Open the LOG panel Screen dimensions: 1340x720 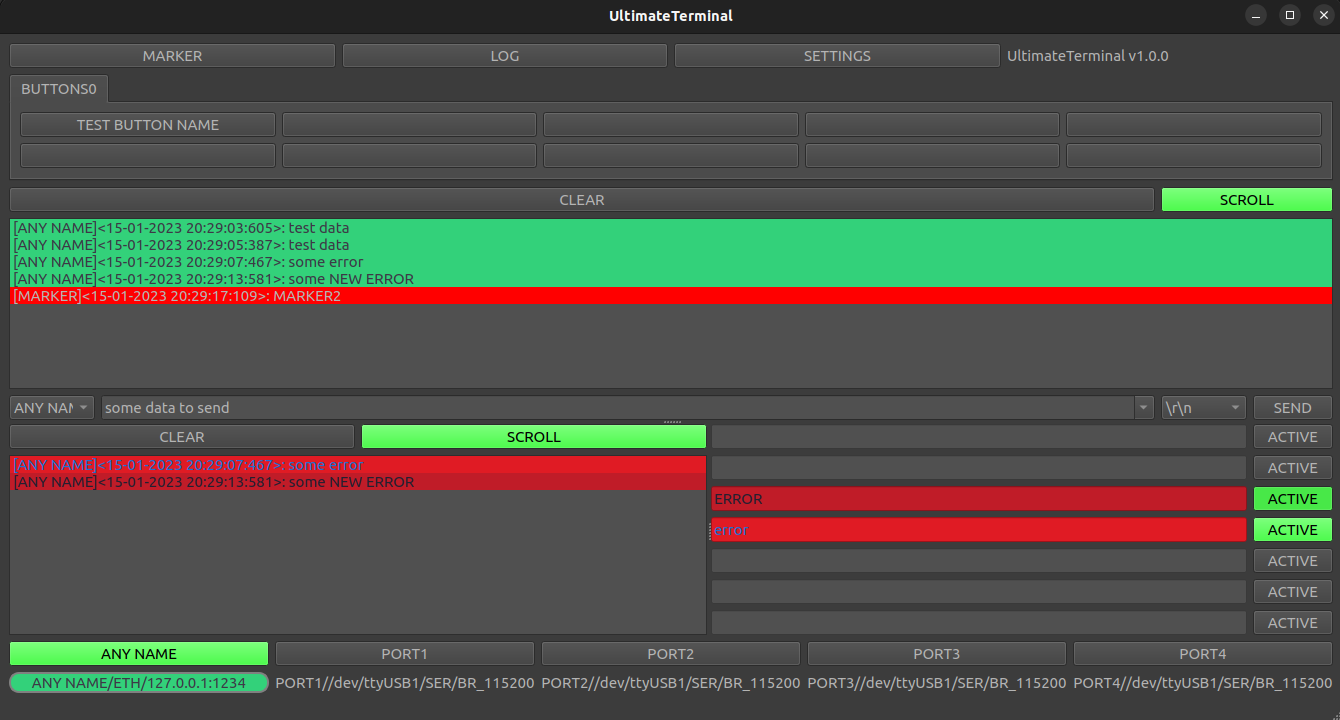tap(504, 55)
